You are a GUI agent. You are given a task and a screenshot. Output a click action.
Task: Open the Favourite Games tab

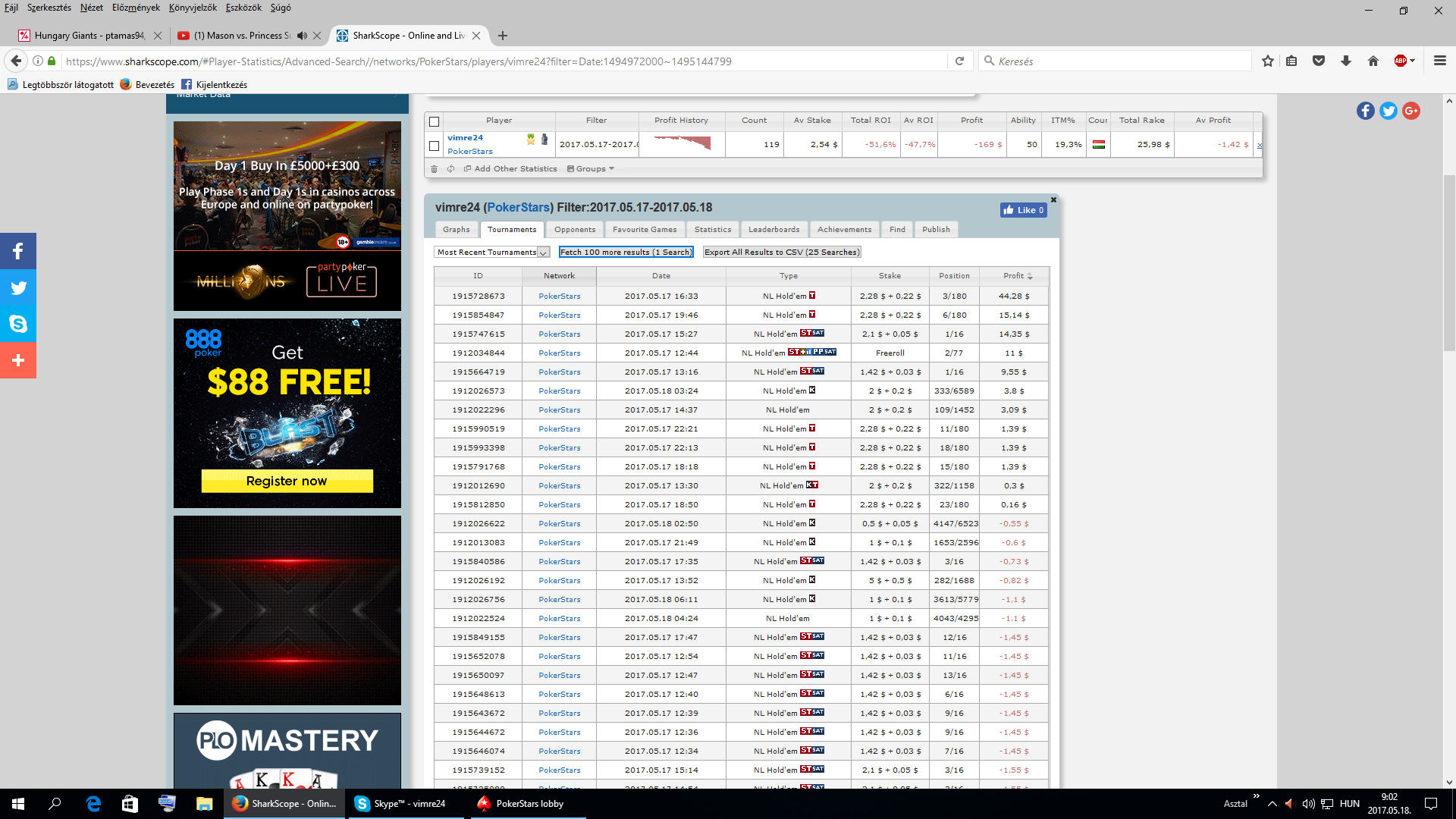[645, 230]
